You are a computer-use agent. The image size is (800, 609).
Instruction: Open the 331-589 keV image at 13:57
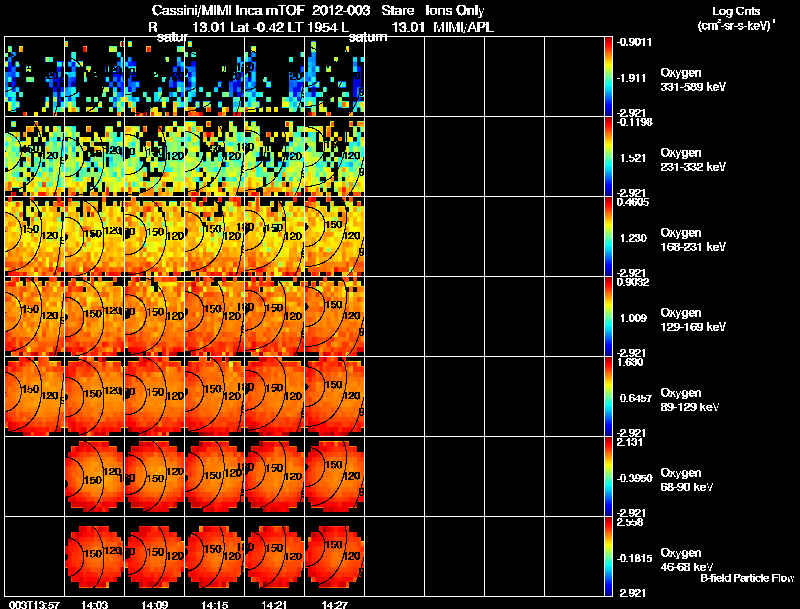coord(35,76)
